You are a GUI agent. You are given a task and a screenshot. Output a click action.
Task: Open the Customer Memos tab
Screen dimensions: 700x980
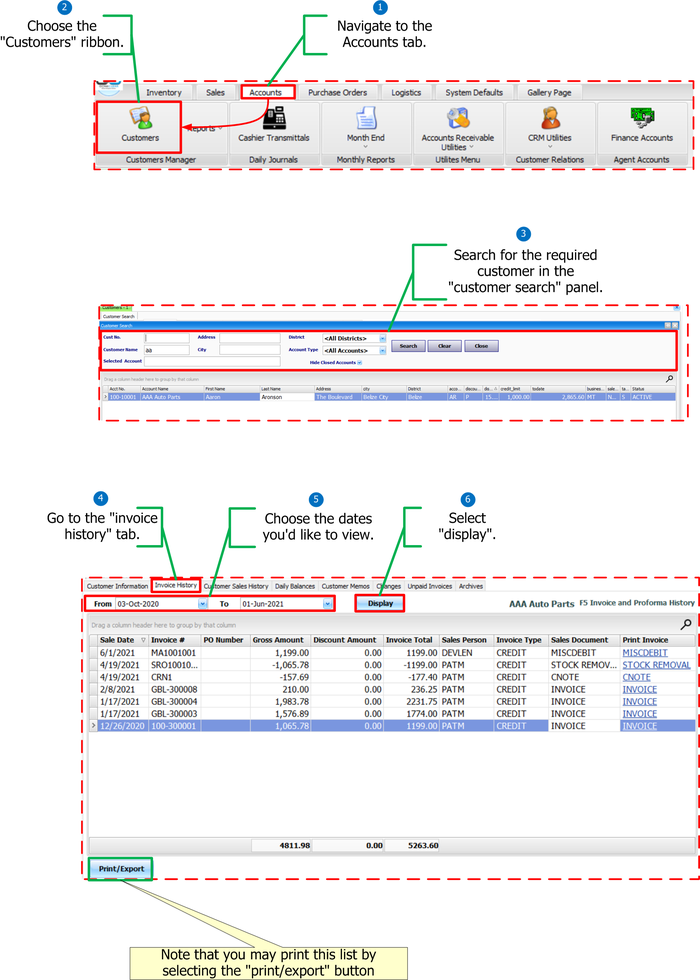(346, 586)
